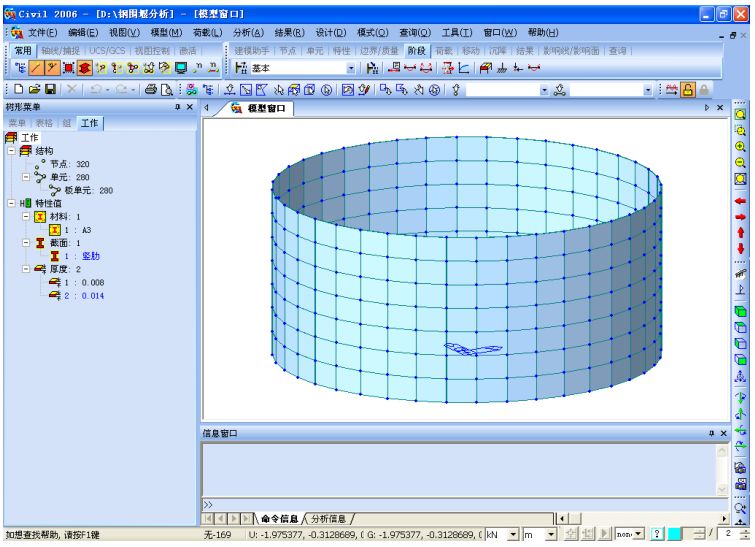The image size is (755, 547).
Task: Click the question mark help icon in status bar
Action: coord(657,534)
